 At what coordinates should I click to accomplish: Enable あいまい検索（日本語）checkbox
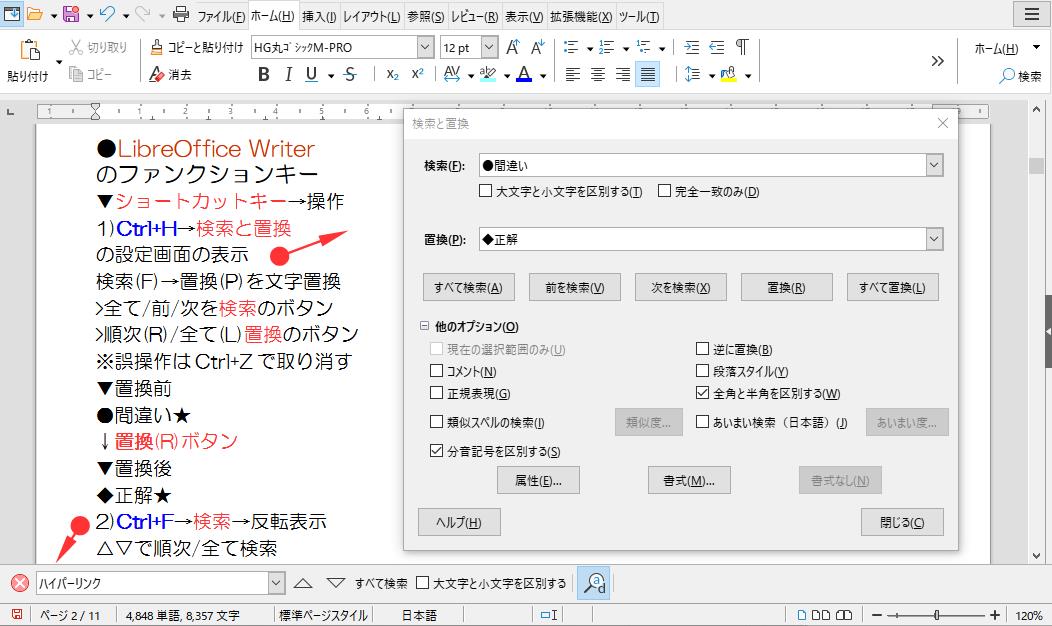702,422
